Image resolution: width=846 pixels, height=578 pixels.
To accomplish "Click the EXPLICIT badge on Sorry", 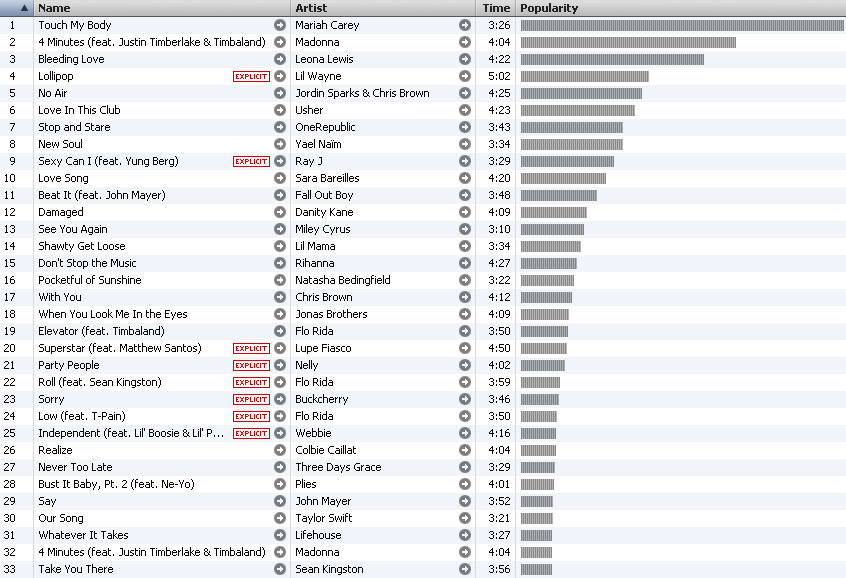I will 251,399.
